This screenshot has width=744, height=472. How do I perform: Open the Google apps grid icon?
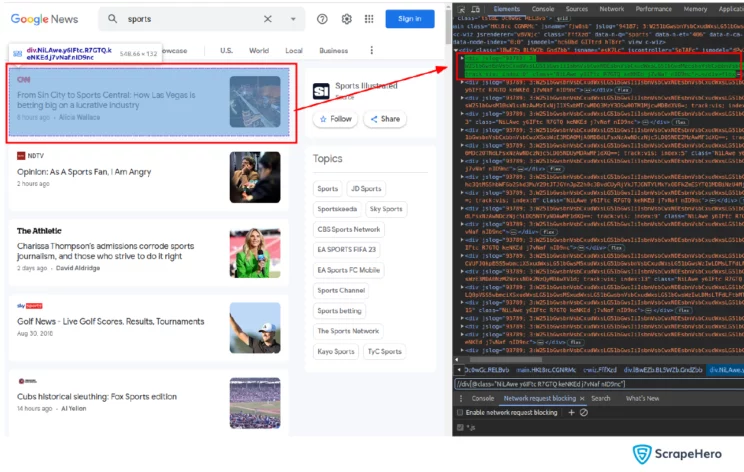click(369, 19)
